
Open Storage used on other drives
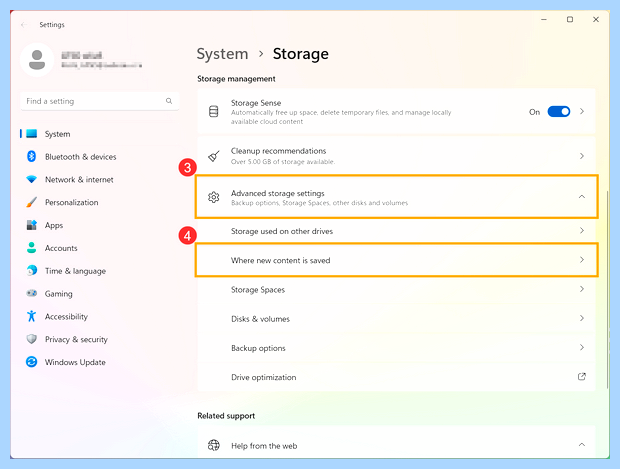coord(396,231)
